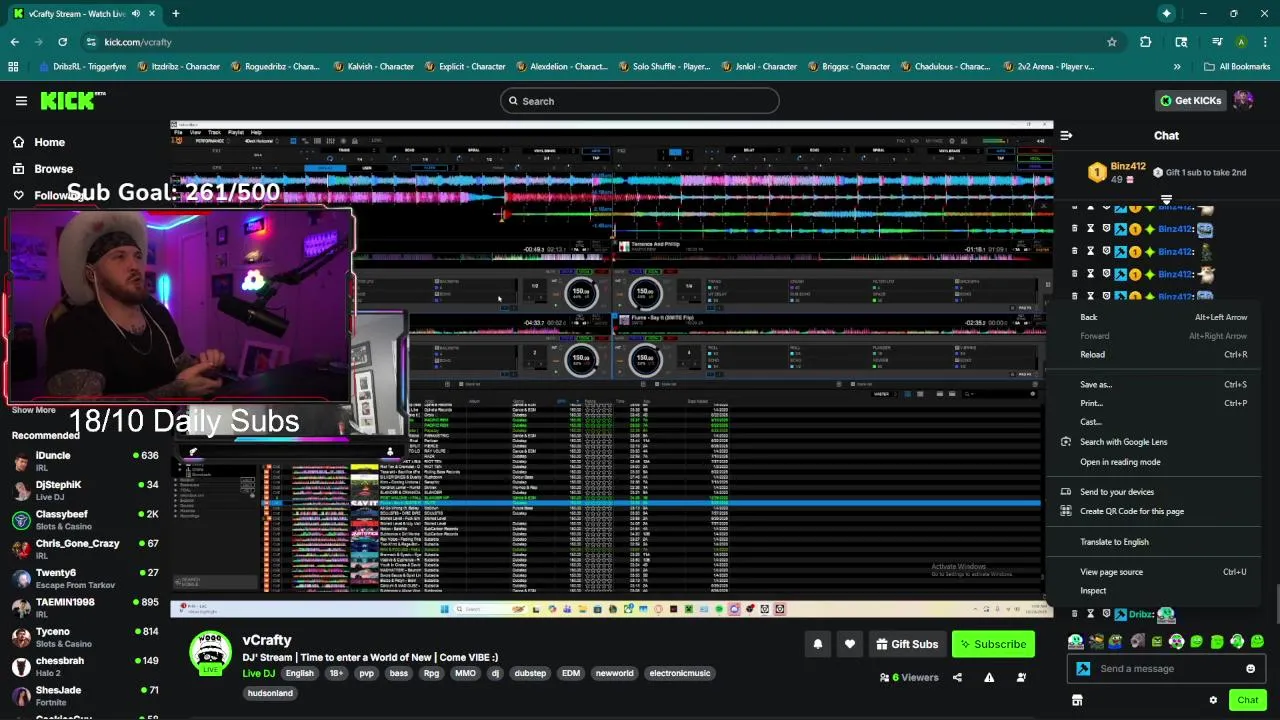
Task: Open Chrome extensions puzzle icon
Action: (1146, 42)
